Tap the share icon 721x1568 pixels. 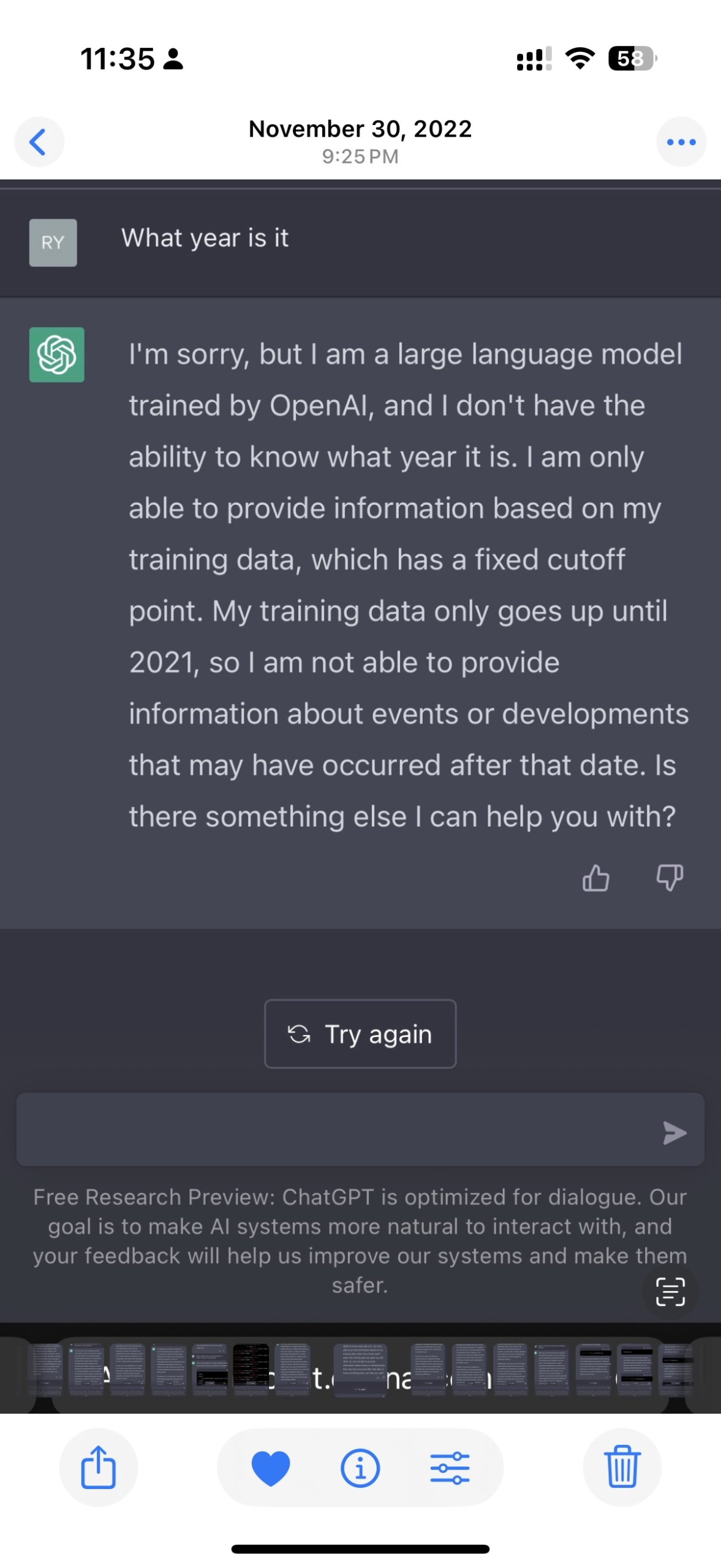[x=98, y=1466]
